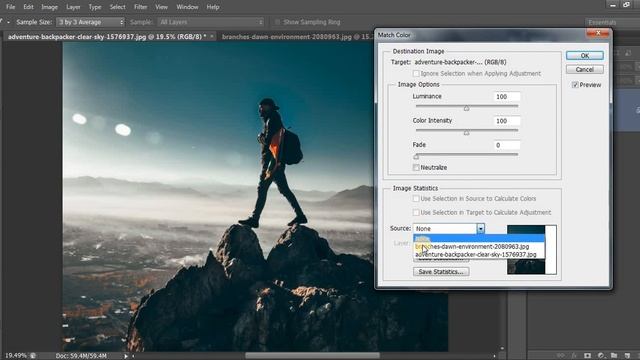Click the Create adjustment layer icon

coord(601,356)
